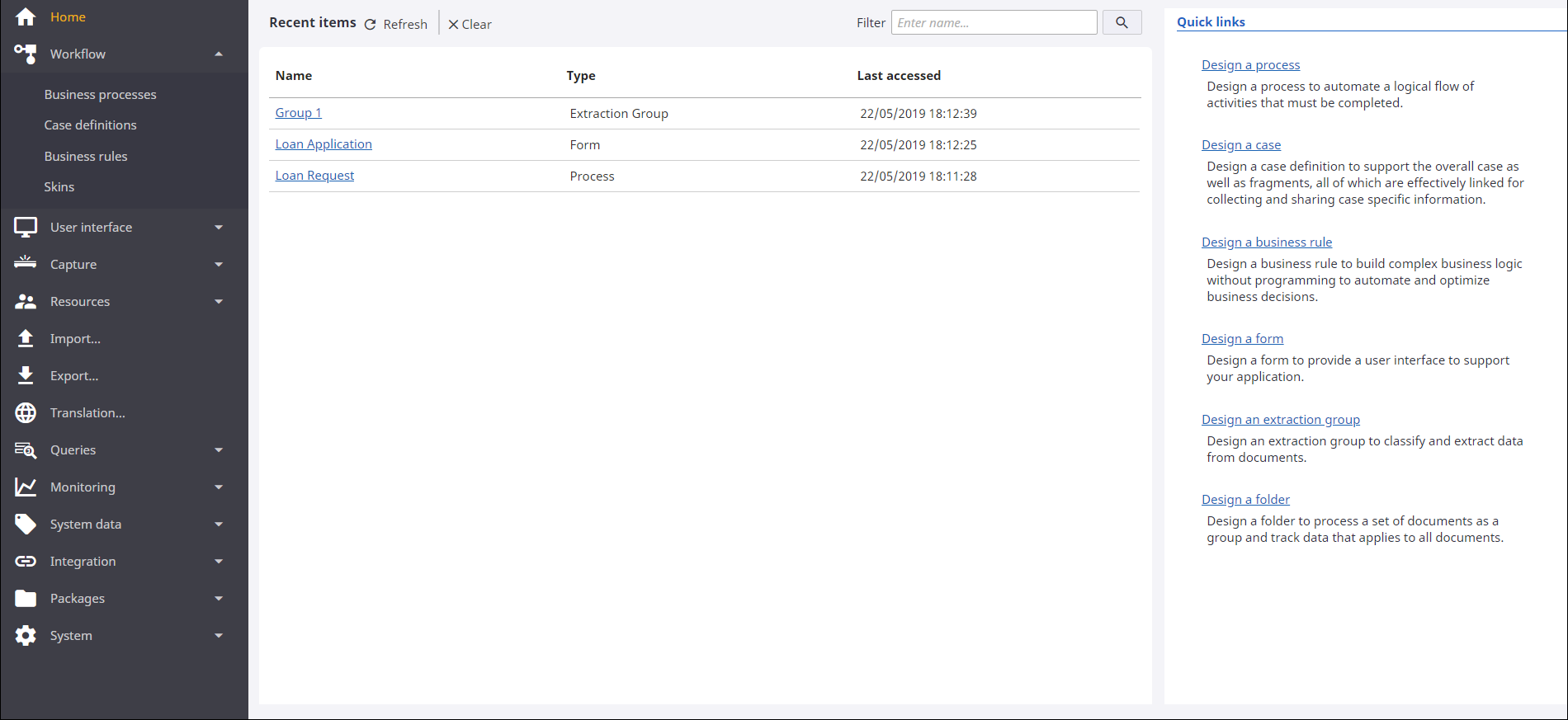Click the Import upload arrow icon
1568x720 pixels.
[26, 338]
